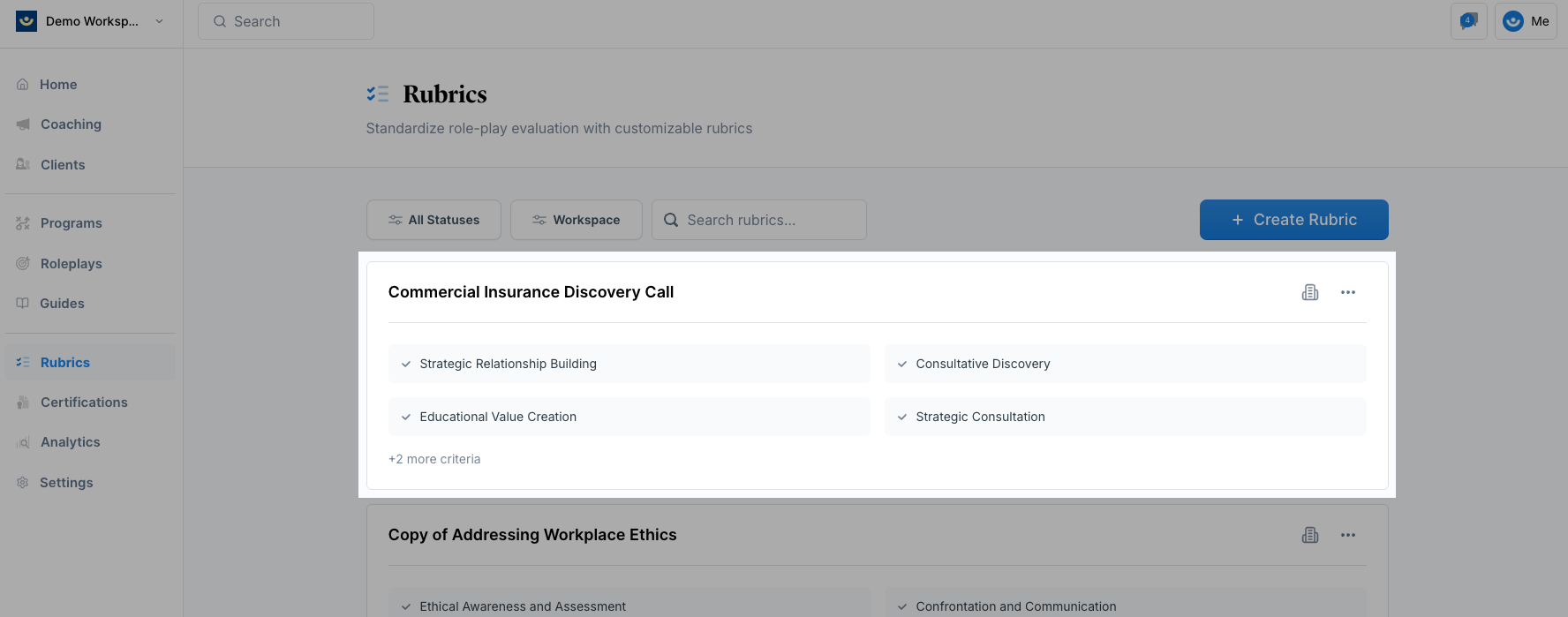Open more options for Commercial Insurance rubric
Viewport: 1568px width, 617px height.
point(1348,292)
